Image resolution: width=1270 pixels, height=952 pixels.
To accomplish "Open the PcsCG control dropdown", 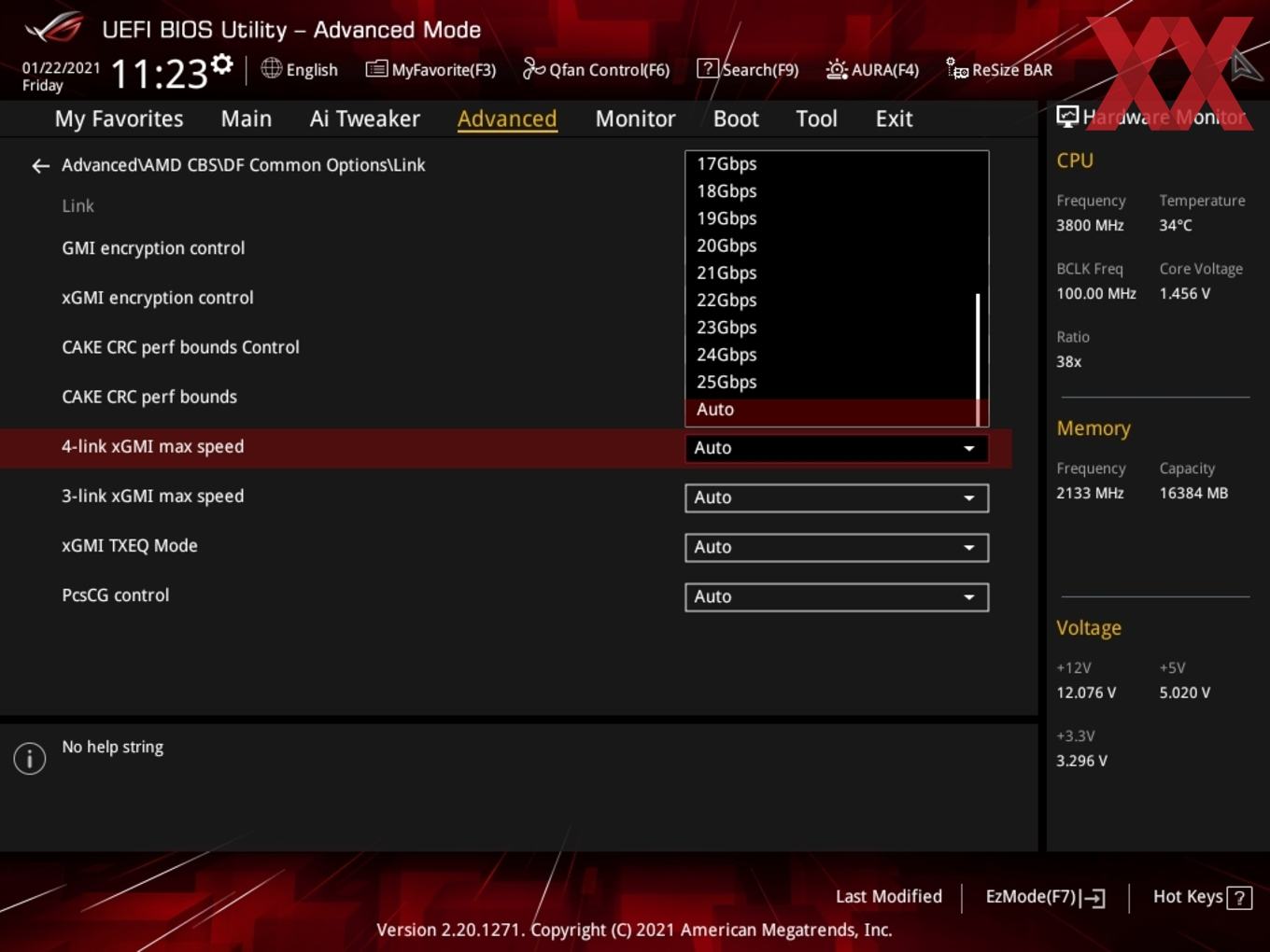I will tap(836, 596).
